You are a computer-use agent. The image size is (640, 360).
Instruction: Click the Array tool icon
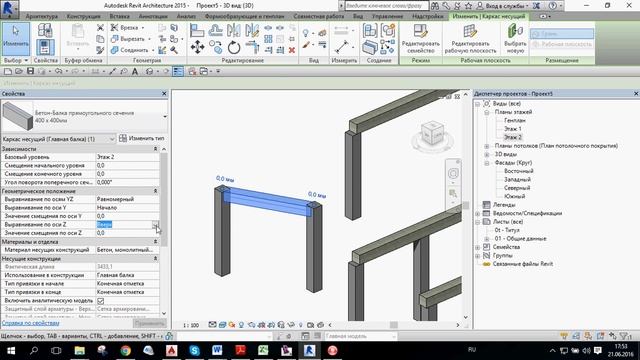(x=268, y=39)
